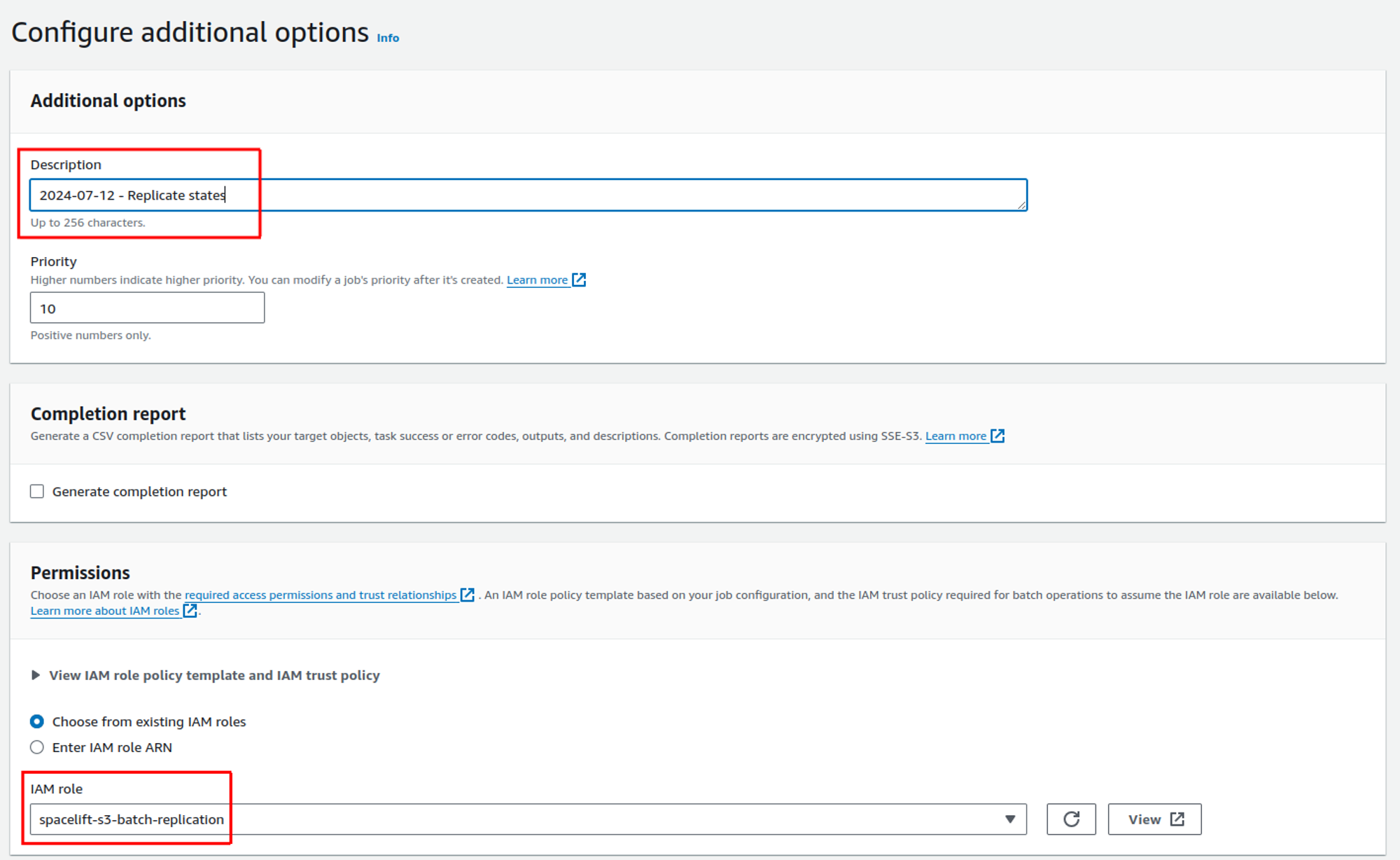Open the Learn more about IAM roles link
Image resolution: width=1400 pixels, height=860 pixels.
[104, 611]
